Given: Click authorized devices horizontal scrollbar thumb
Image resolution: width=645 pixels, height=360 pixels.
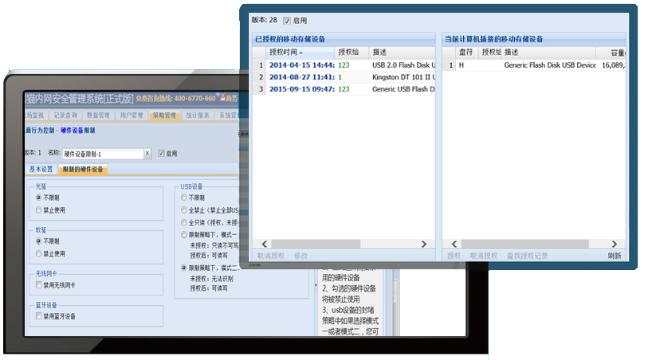Looking at the screenshot, I should (316, 244).
